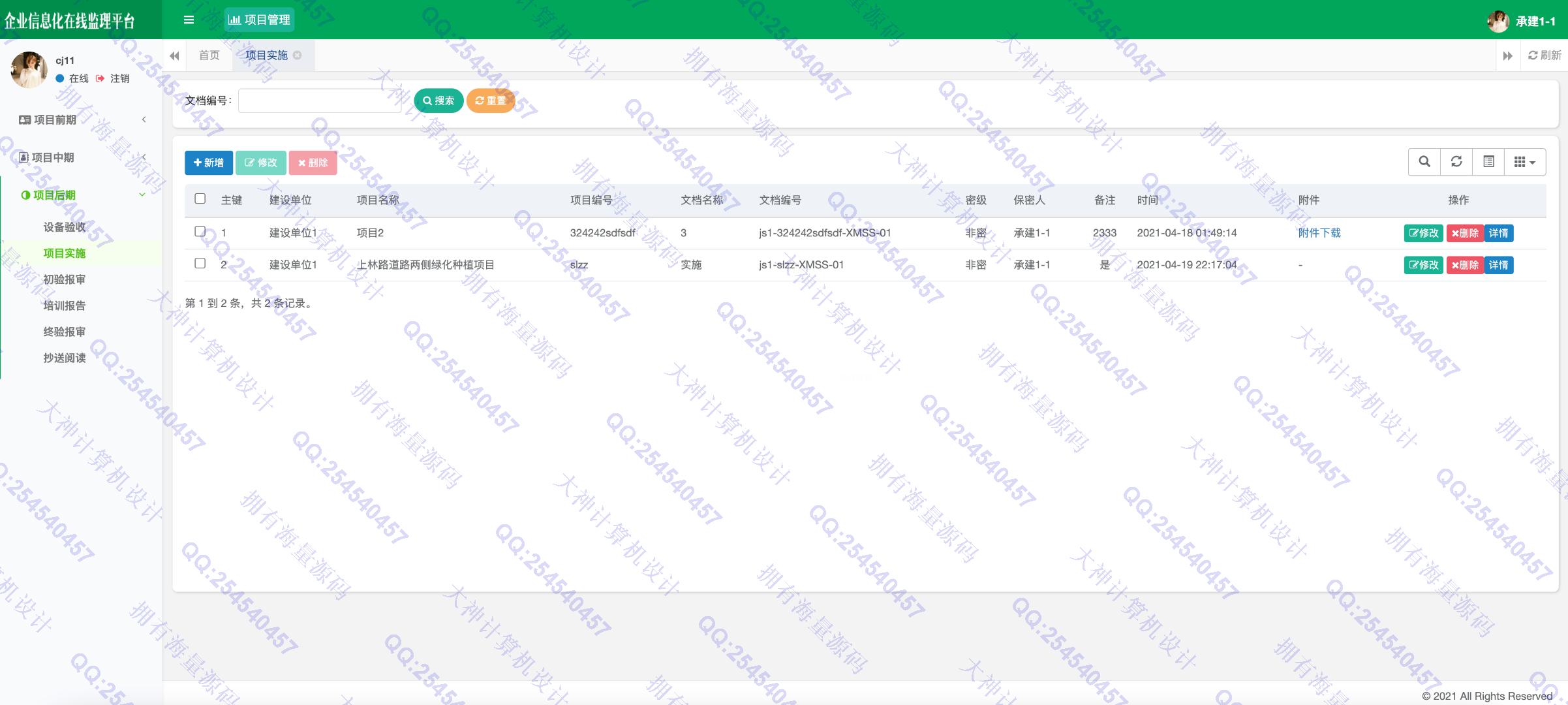Collapse the 项目后期 sidebar menu
1568x705 pixels.
[x=81, y=195]
